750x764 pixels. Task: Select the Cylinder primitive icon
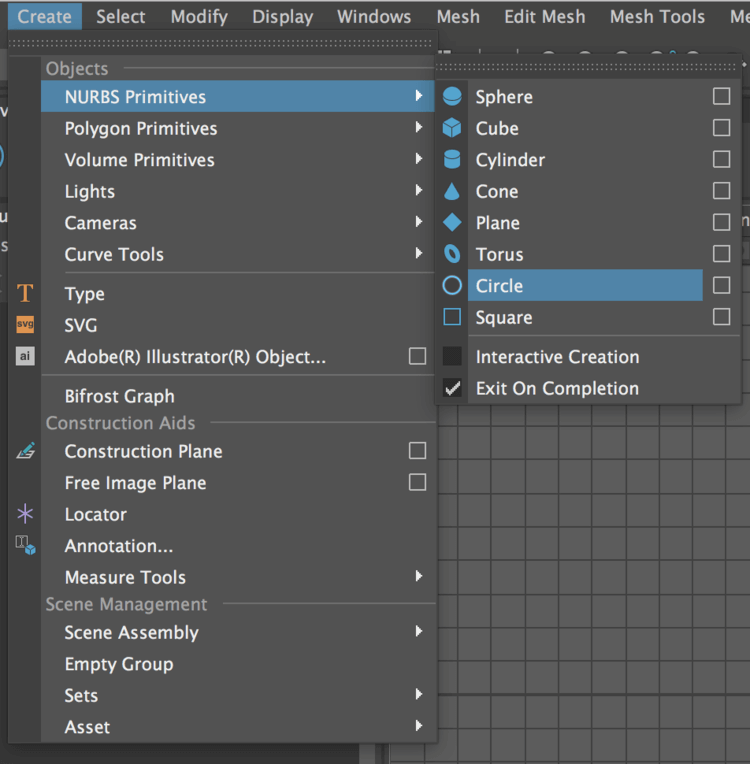452,160
